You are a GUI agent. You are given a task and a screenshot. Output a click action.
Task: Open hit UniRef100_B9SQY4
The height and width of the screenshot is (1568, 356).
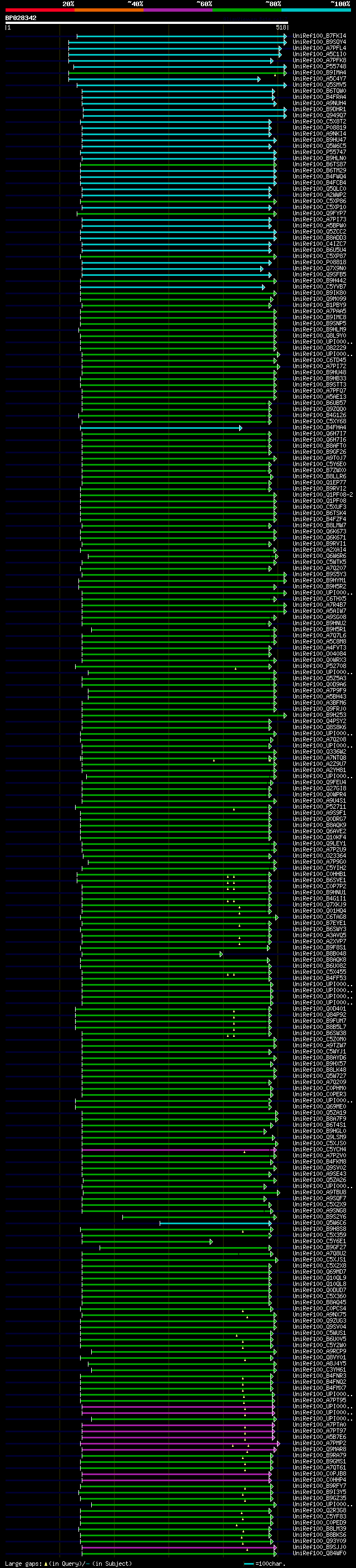pos(319,42)
